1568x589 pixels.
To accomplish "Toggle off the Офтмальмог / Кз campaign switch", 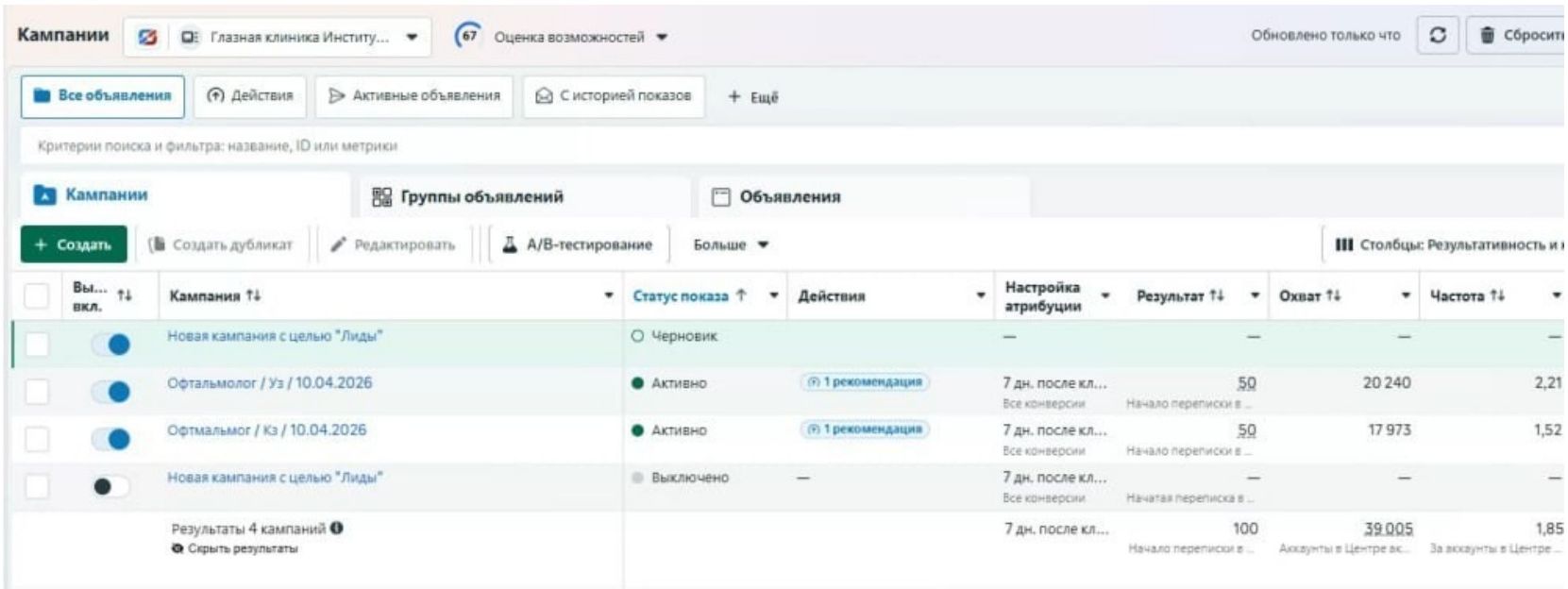I will coord(111,438).
